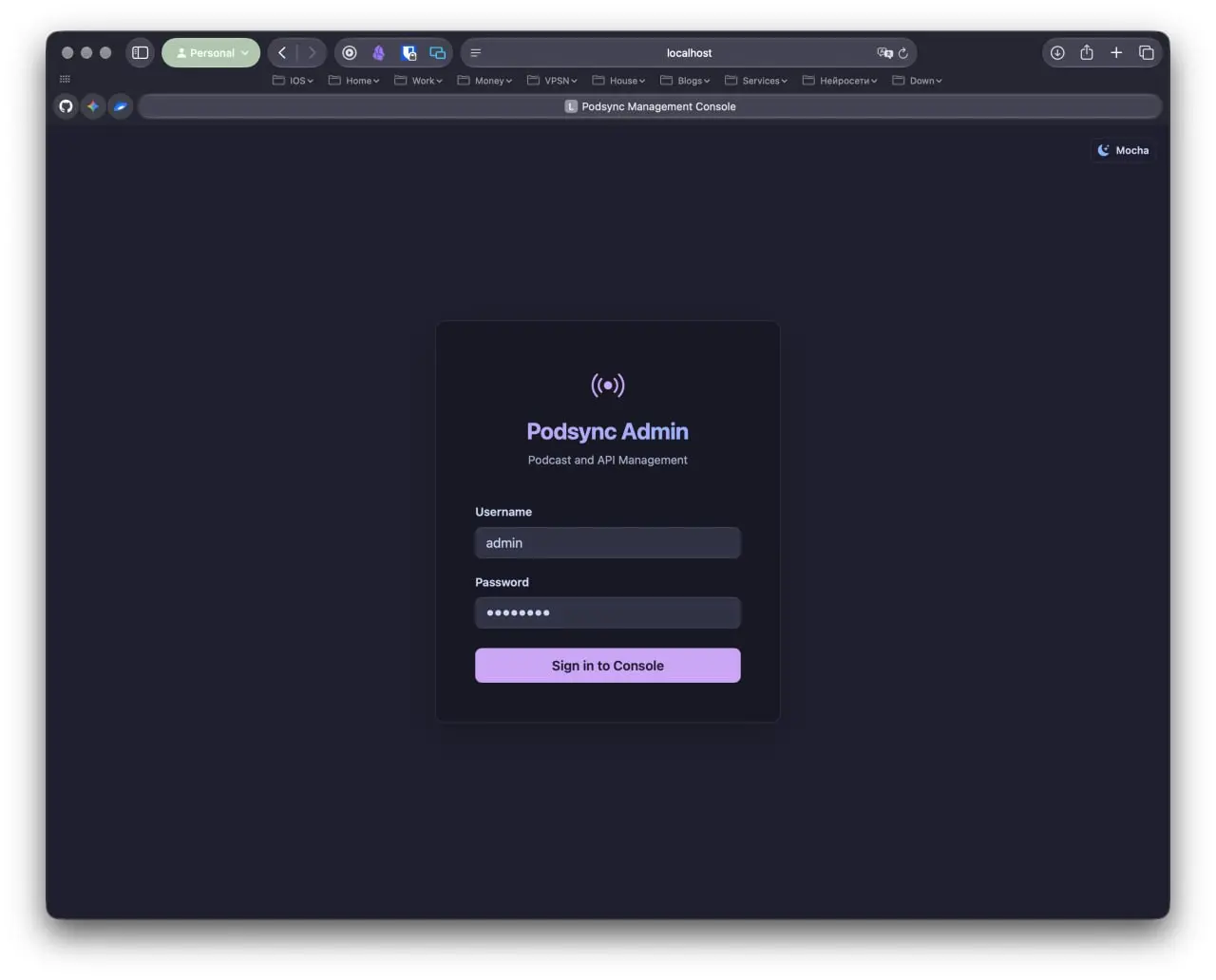Open the Services bookmarks folder
Viewport: 1216px width, 980px height.
[x=756, y=81]
